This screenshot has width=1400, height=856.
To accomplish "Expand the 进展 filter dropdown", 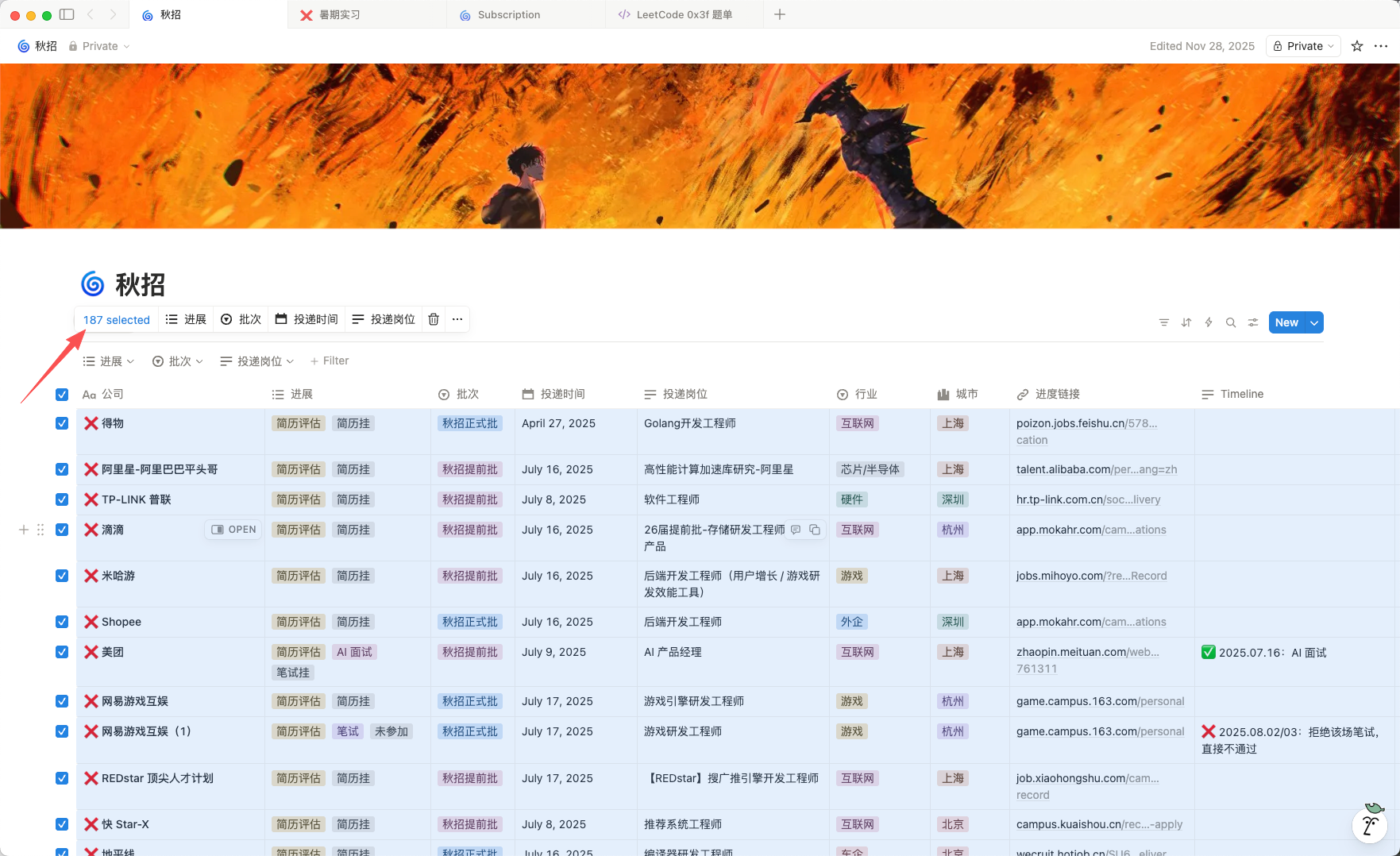I will pyautogui.click(x=109, y=361).
